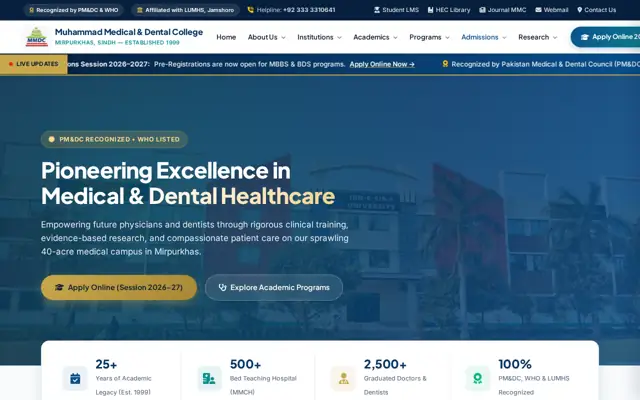Open the Journal MMC link
This screenshot has height=400, width=640.
click(502, 10)
